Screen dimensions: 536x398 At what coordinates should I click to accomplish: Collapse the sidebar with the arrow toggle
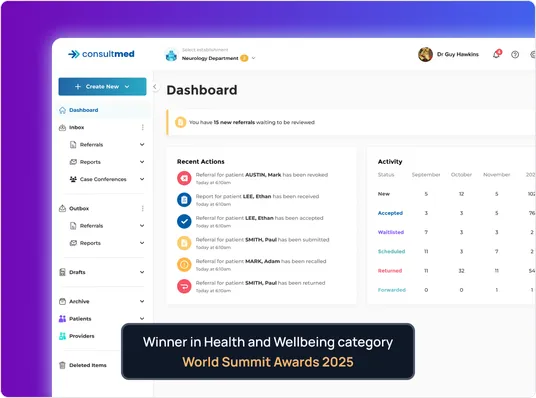tap(155, 87)
